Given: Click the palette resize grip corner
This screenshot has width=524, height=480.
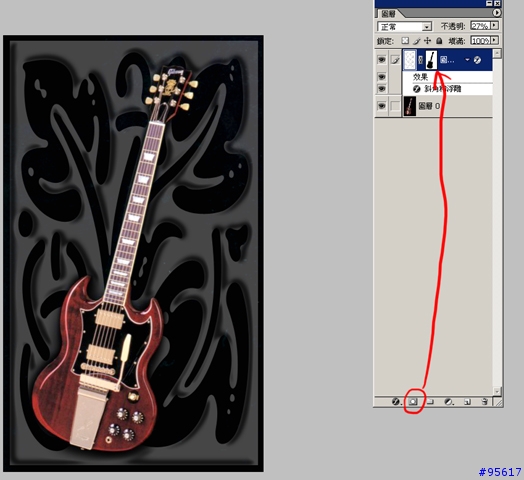Looking at the screenshot, I should pos(498,402).
